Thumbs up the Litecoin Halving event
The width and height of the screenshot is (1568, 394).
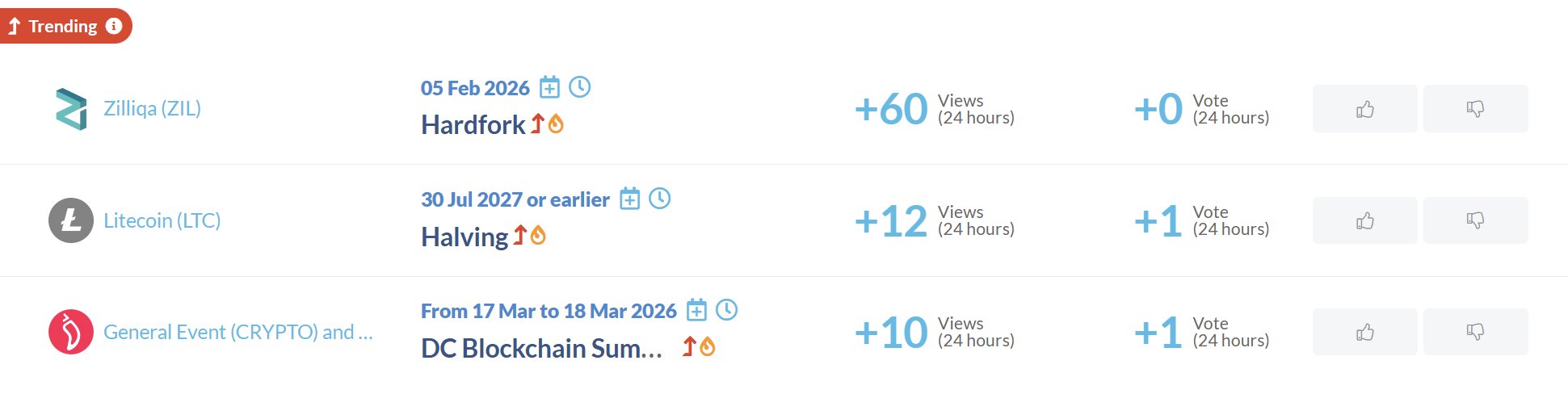(1364, 220)
